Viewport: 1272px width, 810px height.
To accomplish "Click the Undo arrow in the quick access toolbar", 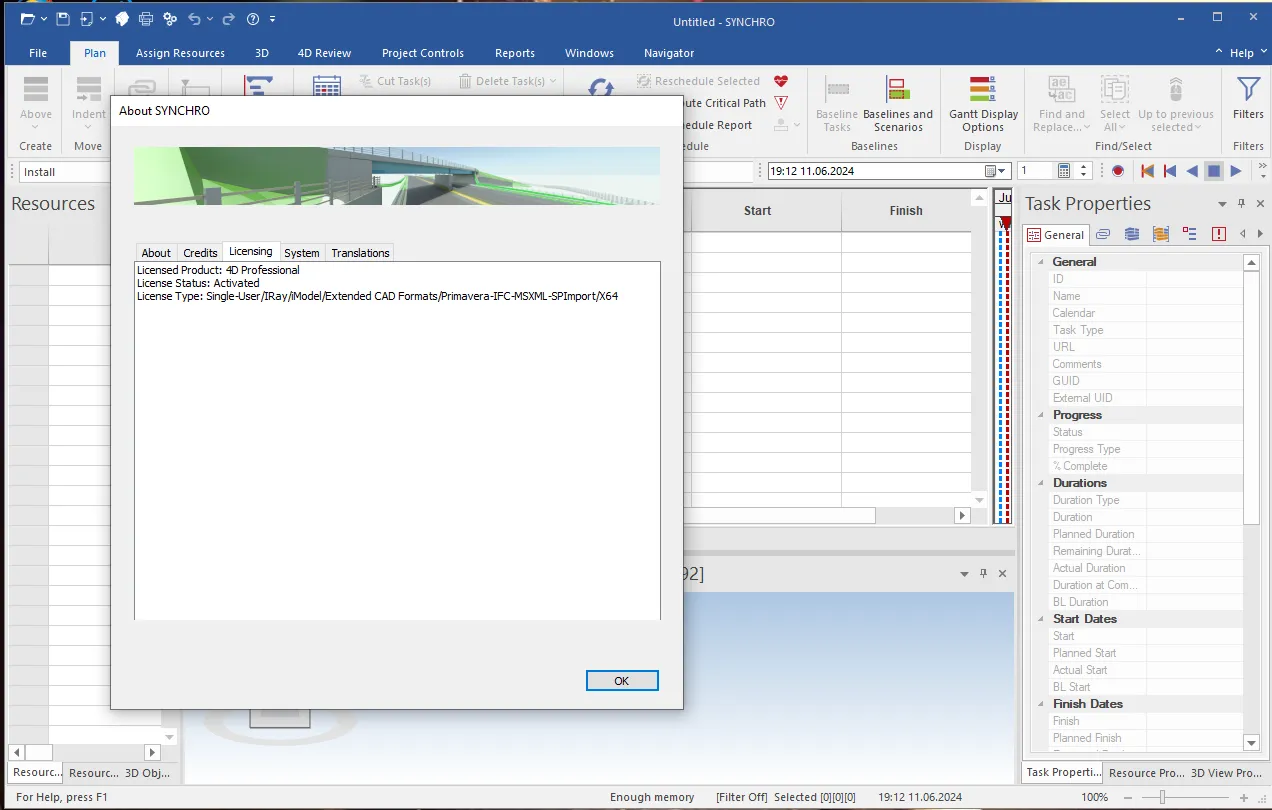I will [x=194, y=19].
